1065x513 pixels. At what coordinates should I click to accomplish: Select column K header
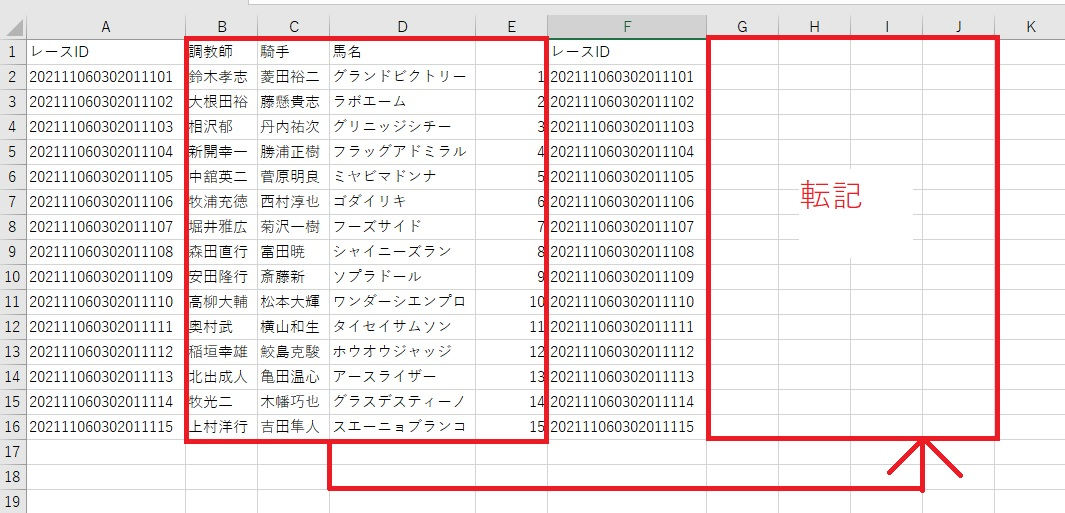(1030, 27)
